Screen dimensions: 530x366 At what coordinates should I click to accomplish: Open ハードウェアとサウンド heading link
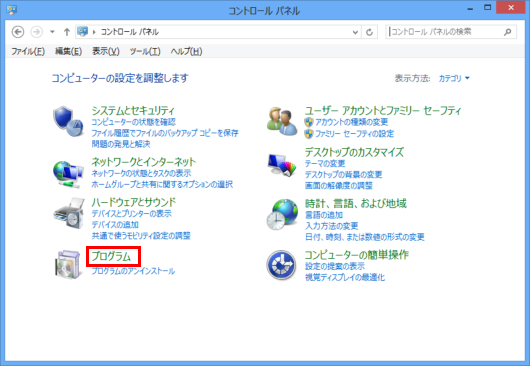pos(134,202)
